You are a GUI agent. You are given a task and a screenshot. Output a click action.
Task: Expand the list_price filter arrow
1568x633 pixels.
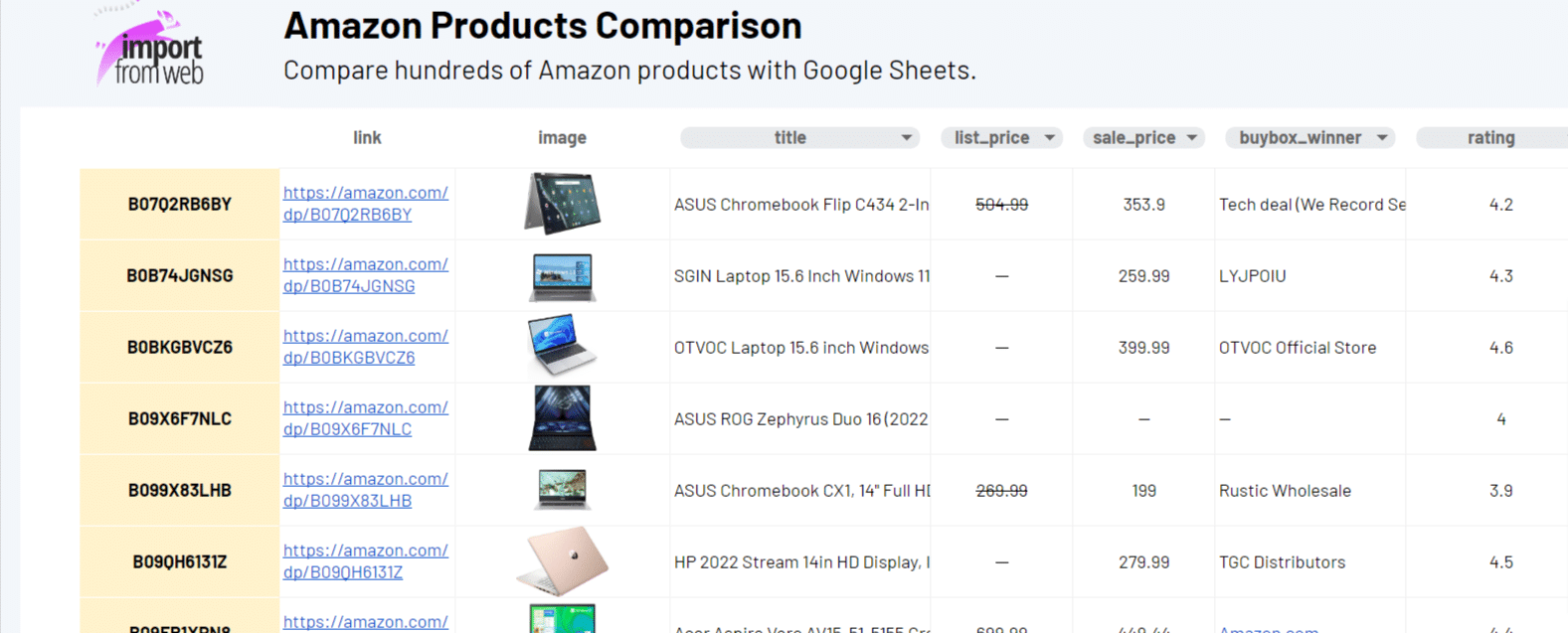(x=1049, y=138)
